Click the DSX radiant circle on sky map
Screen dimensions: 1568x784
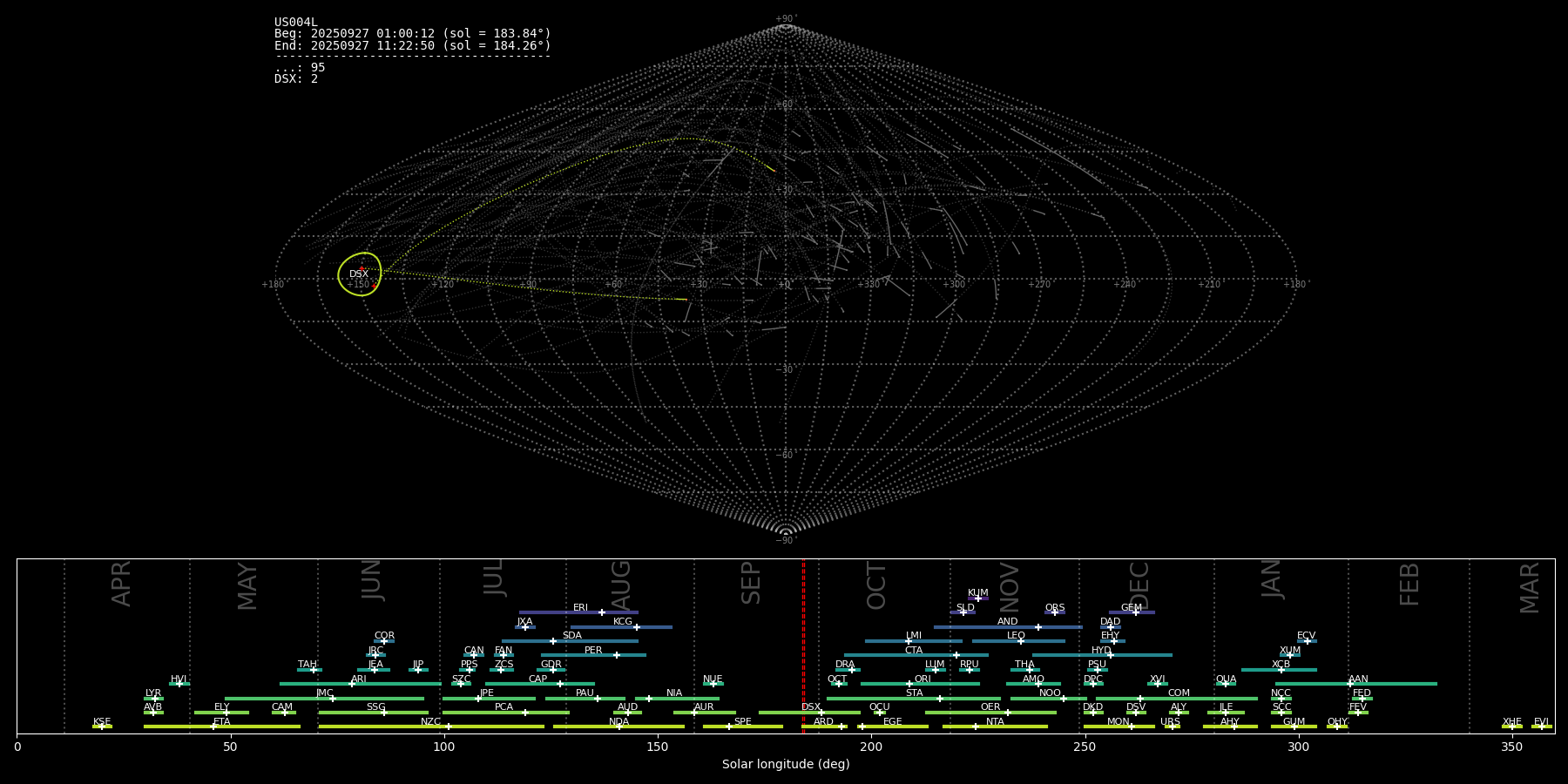pyautogui.click(x=360, y=274)
